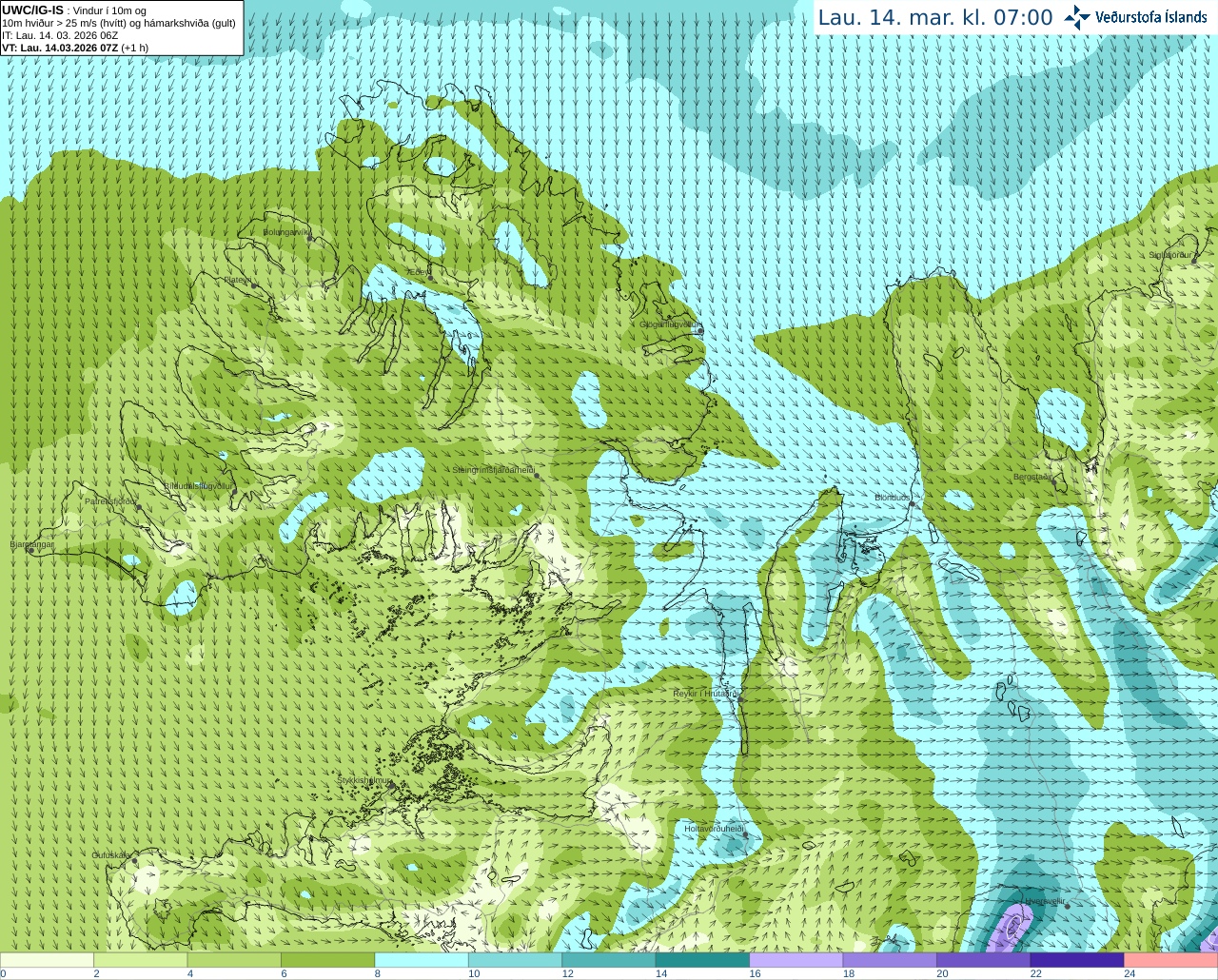This screenshot has height=980, width=1218.
Task: Click the date header Lau. 14. mar. kl. 07:00
Action: [x=935, y=17]
